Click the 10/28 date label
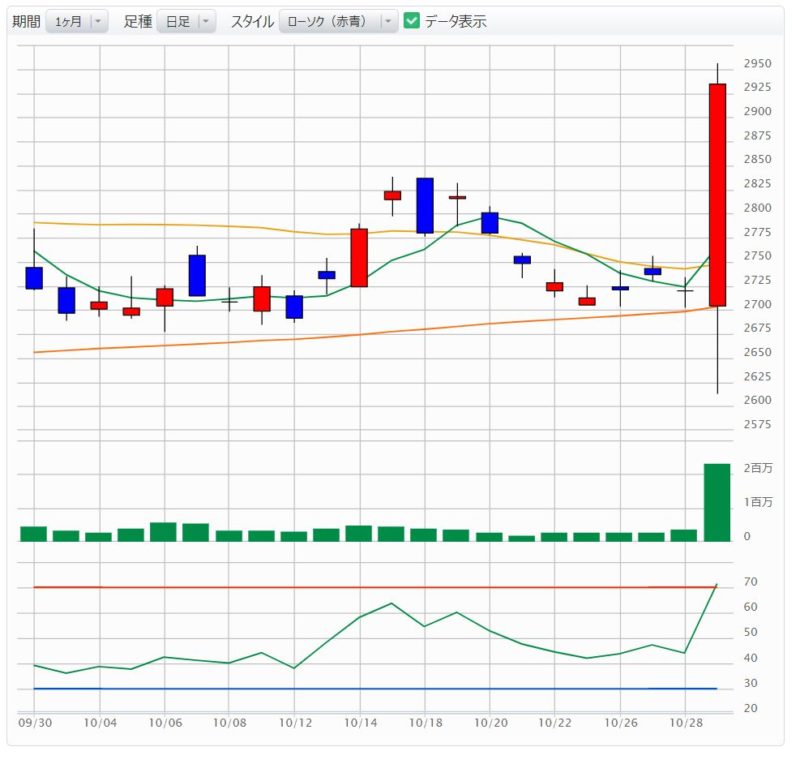The height and width of the screenshot is (764, 800). 686,723
